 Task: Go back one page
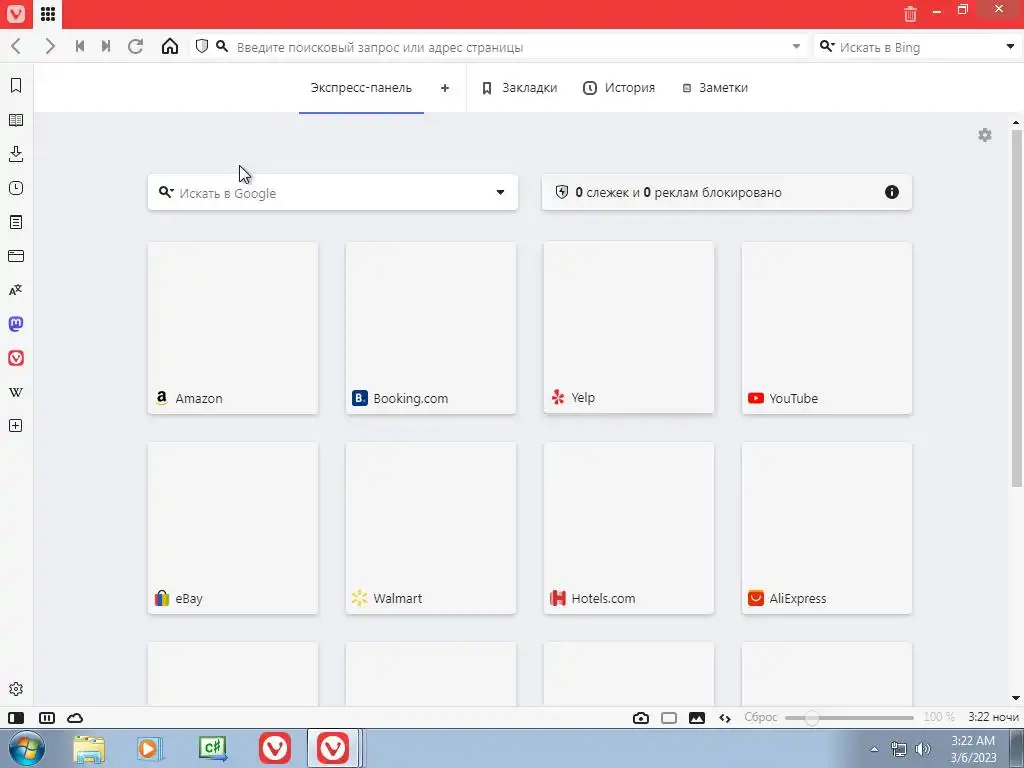pyautogui.click(x=16, y=46)
